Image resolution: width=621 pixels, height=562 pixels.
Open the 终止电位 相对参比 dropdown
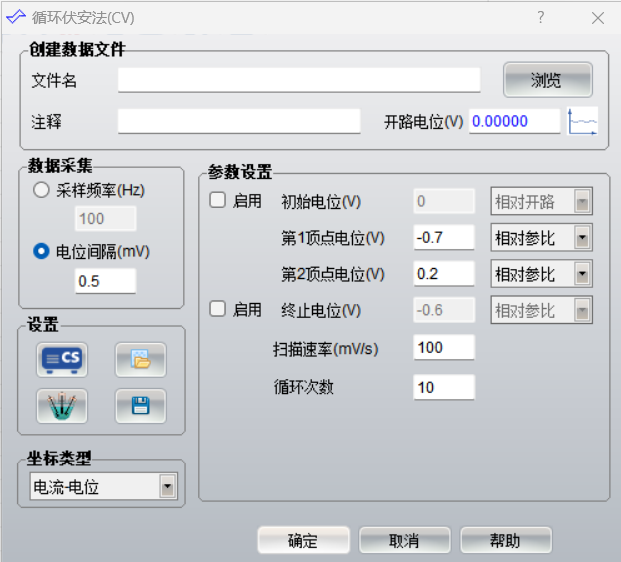[541, 310]
